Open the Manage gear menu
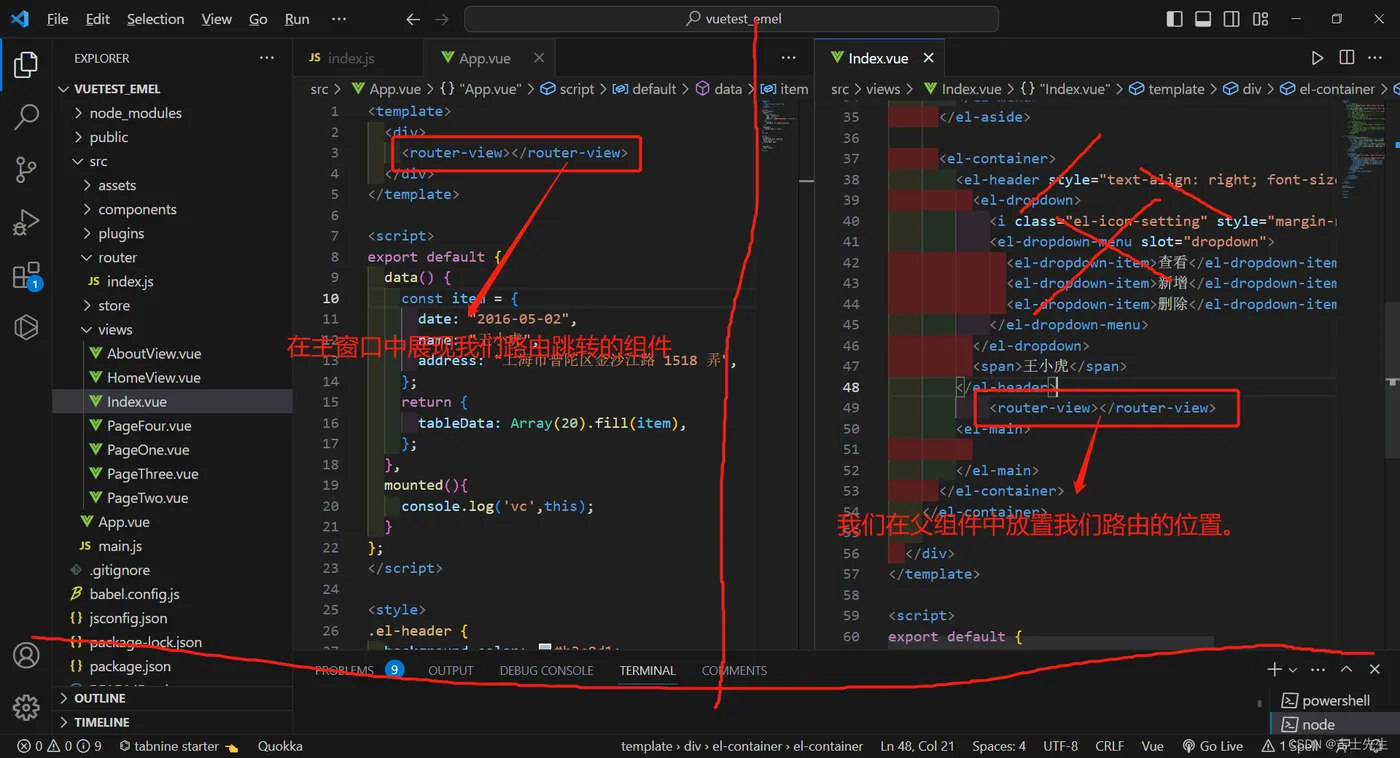The width and height of the screenshot is (1400, 758). [26, 707]
